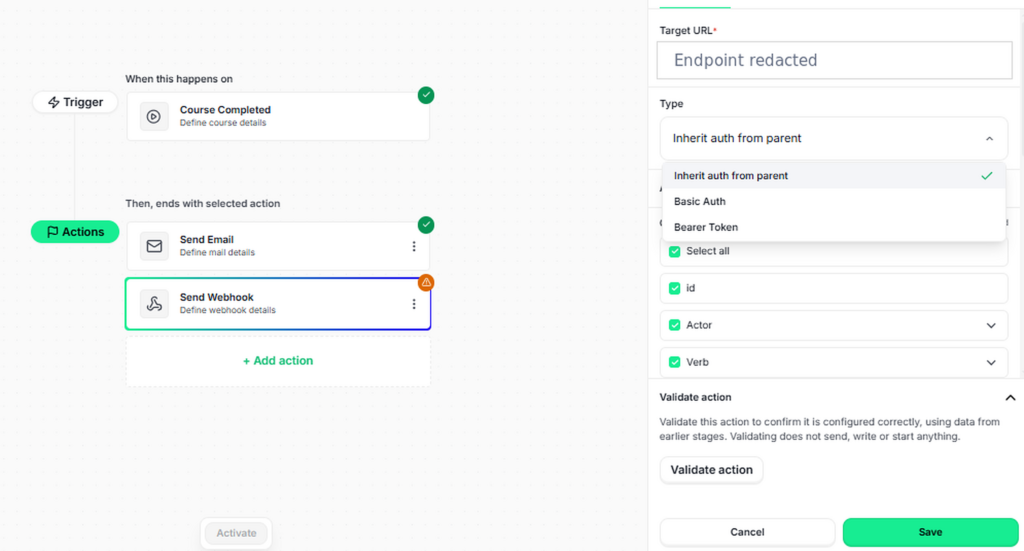The height and width of the screenshot is (551, 1024).
Task: Click the orange warning badge on Send Webhook
Action: point(426,283)
